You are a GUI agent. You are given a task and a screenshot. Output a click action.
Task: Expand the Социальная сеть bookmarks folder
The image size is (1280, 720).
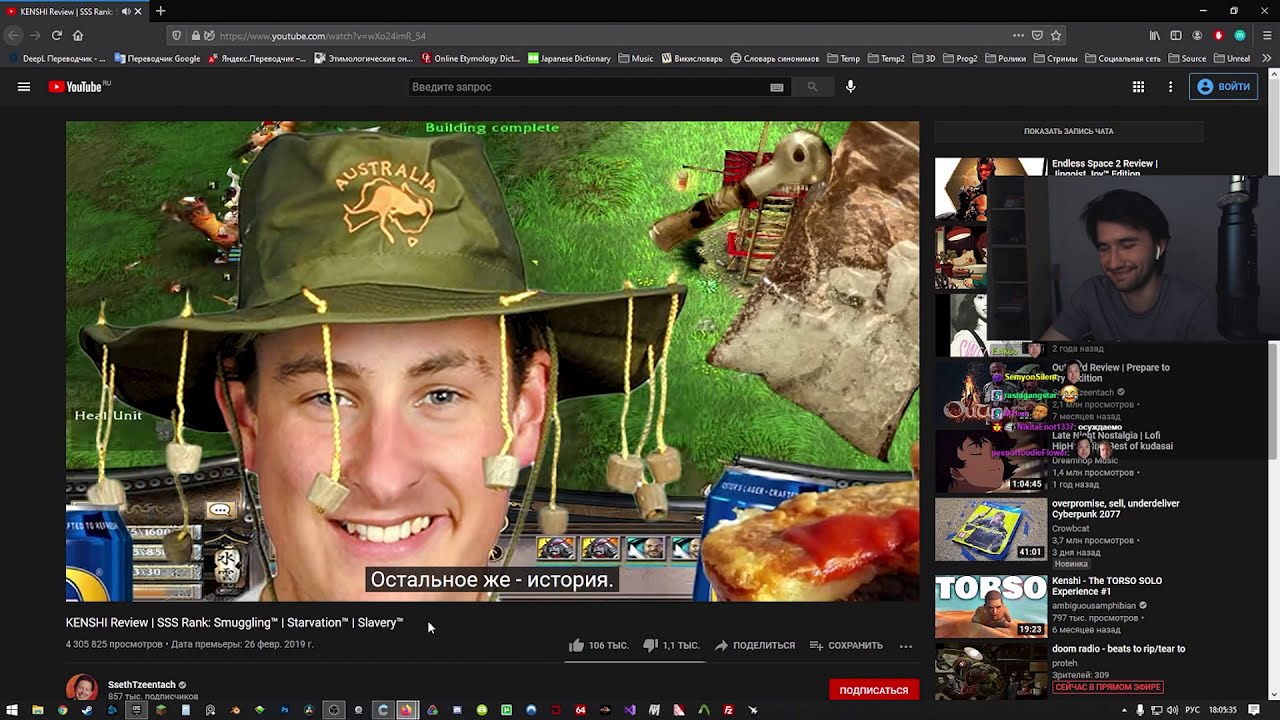pyautogui.click(x=1123, y=58)
